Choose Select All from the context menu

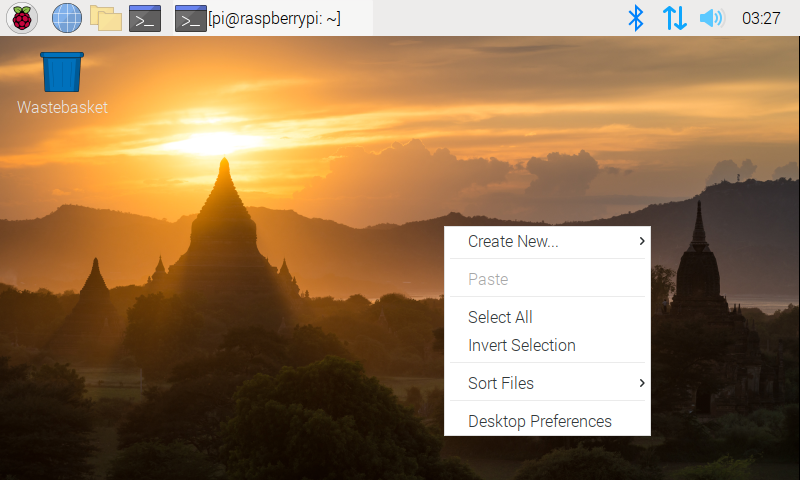click(x=500, y=317)
